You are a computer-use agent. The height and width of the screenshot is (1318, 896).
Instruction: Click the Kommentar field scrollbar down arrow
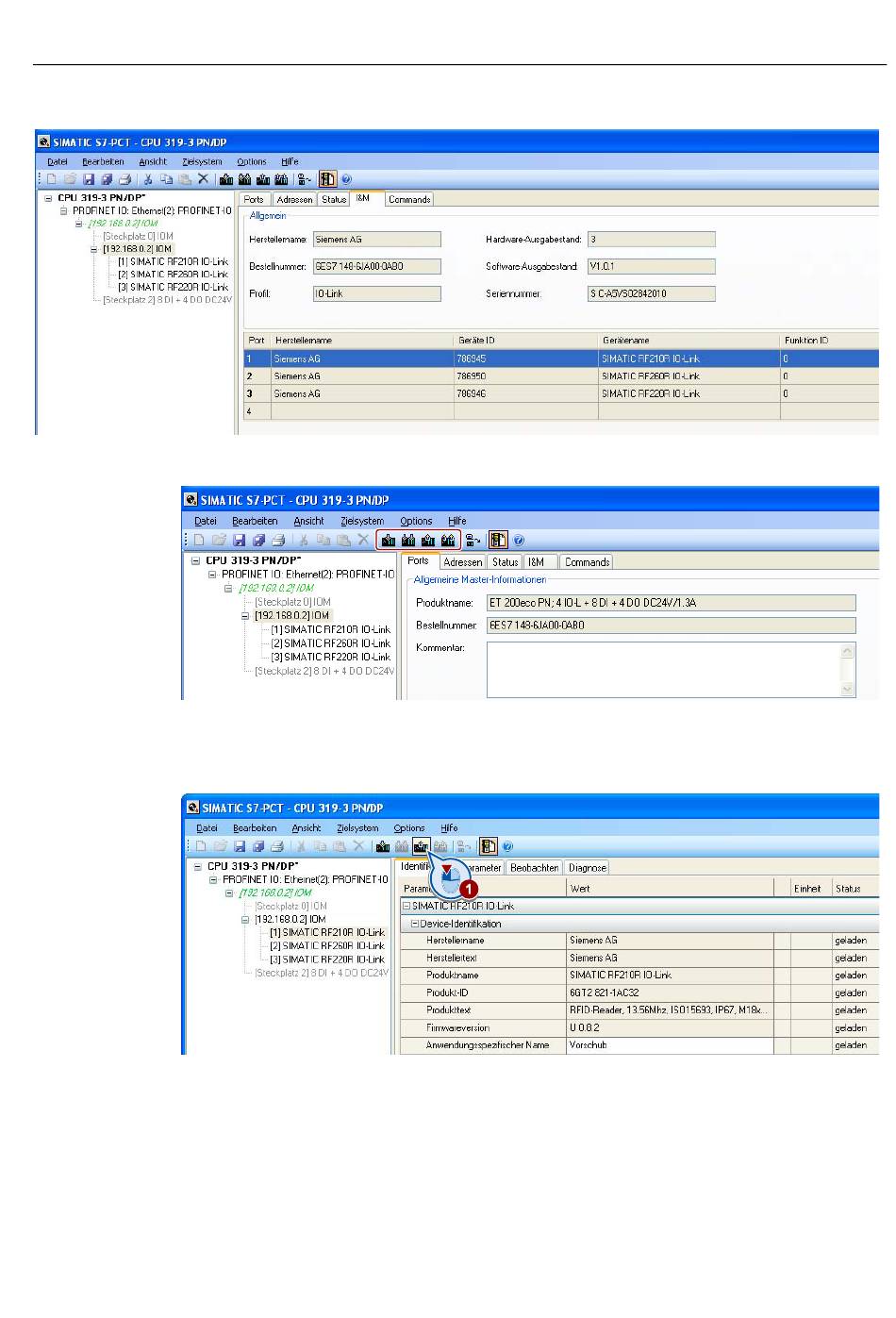coord(847,689)
